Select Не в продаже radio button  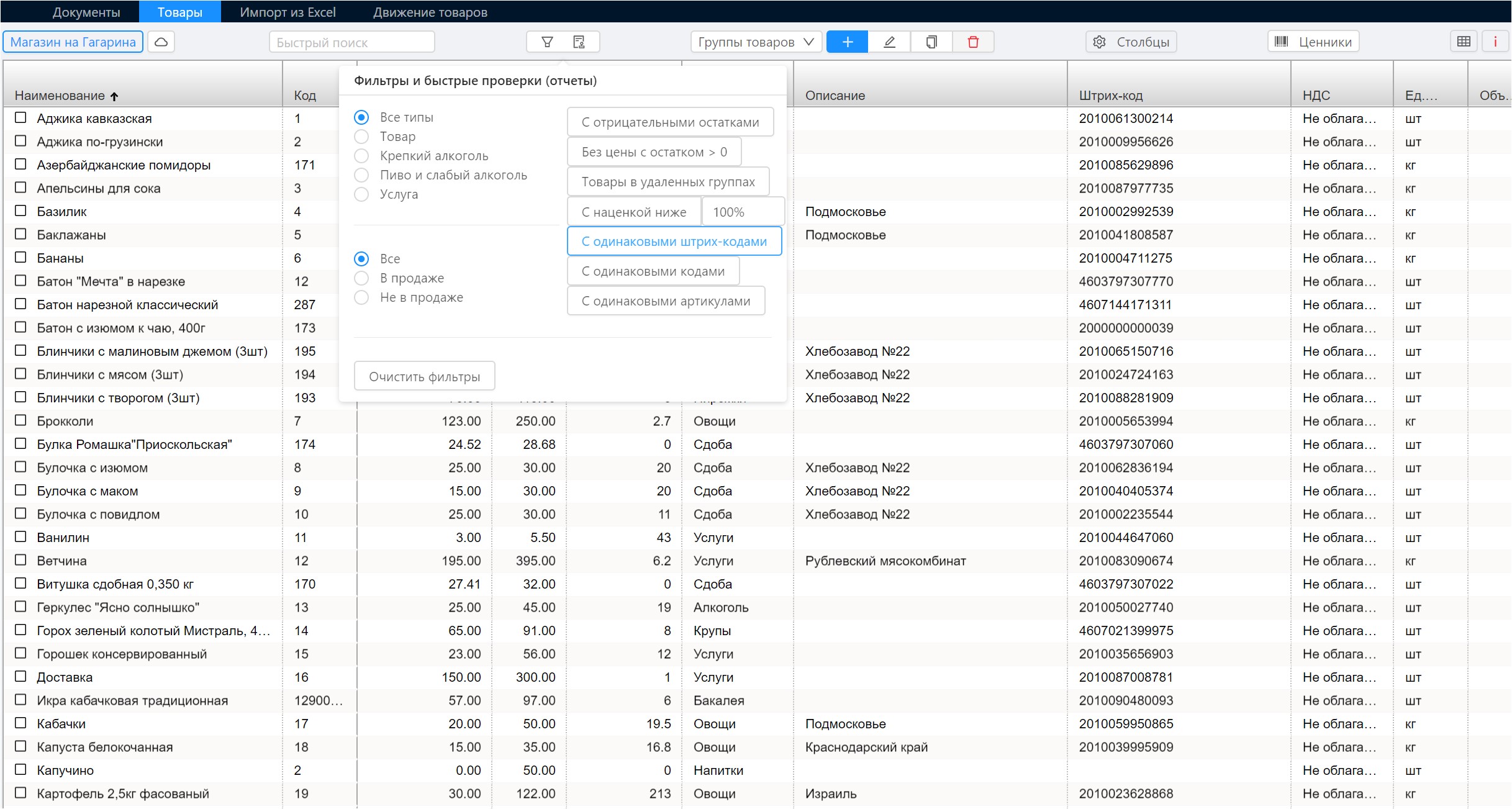tap(361, 297)
